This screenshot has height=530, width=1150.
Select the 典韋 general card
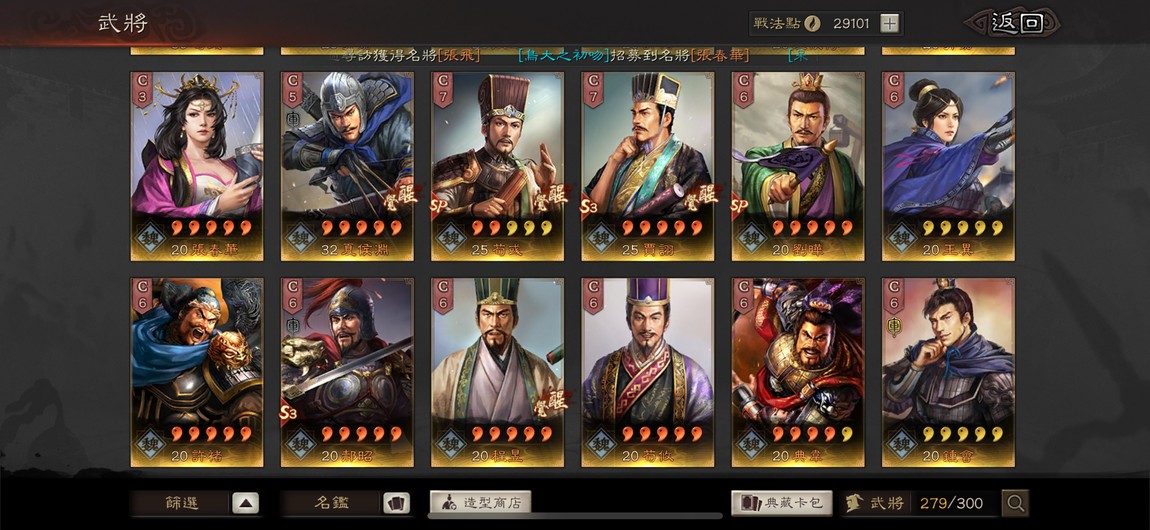(798, 372)
